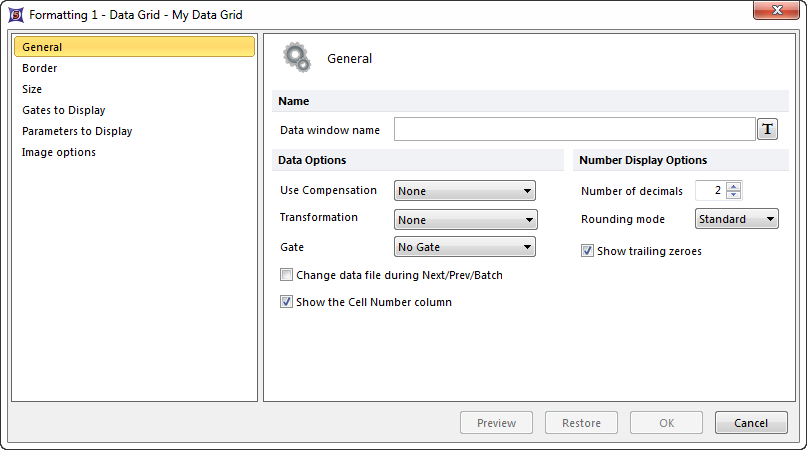Click the Data window name field
The width and height of the screenshot is (807, 450).
(574, 130)
